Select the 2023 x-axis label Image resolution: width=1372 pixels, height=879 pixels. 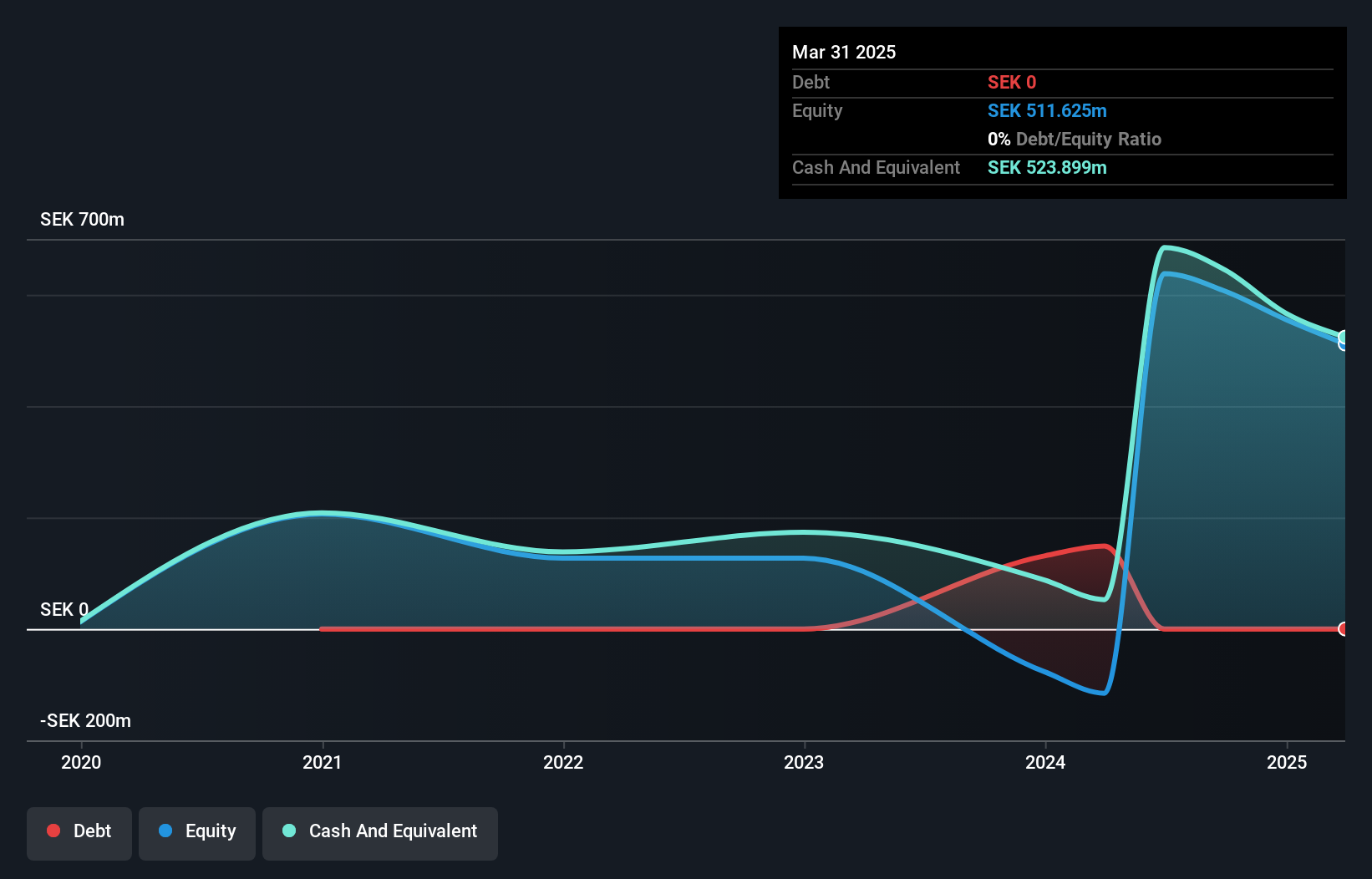pyautogui.click(x=804, y=762)
